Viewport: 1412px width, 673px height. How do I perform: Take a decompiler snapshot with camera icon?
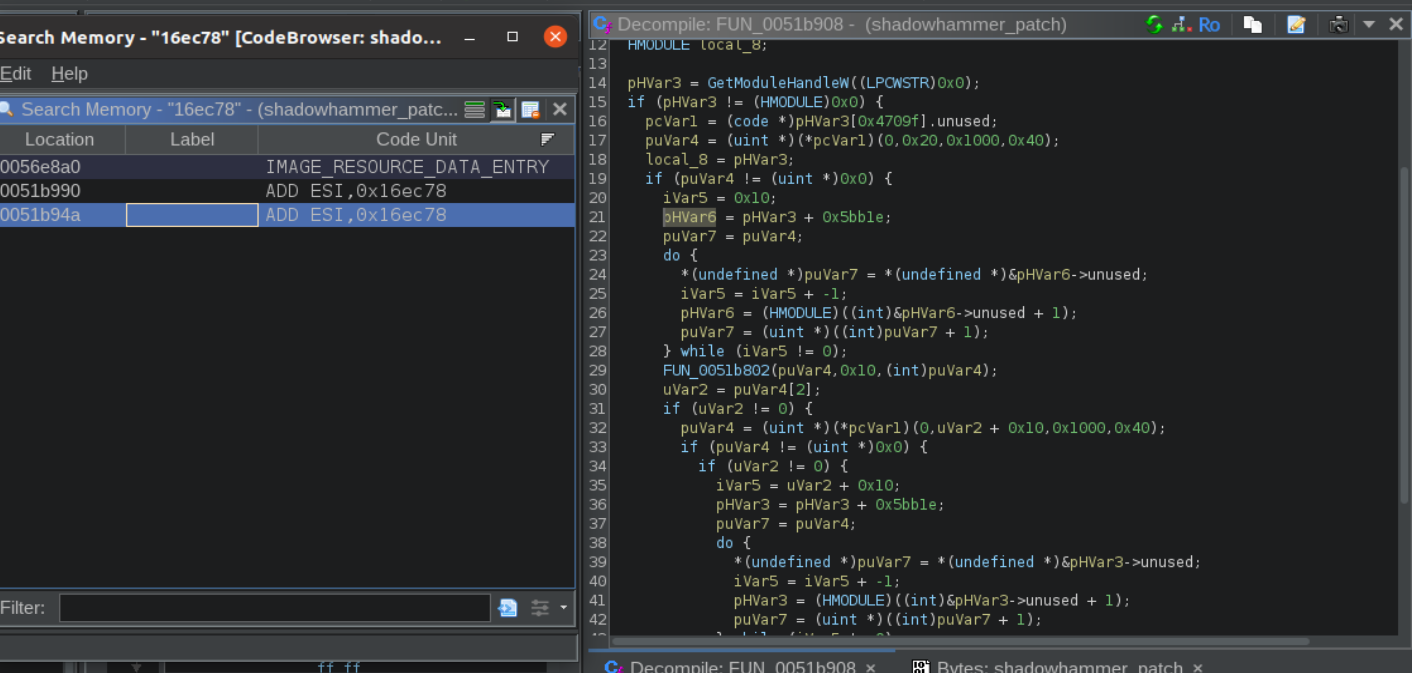1339,25
